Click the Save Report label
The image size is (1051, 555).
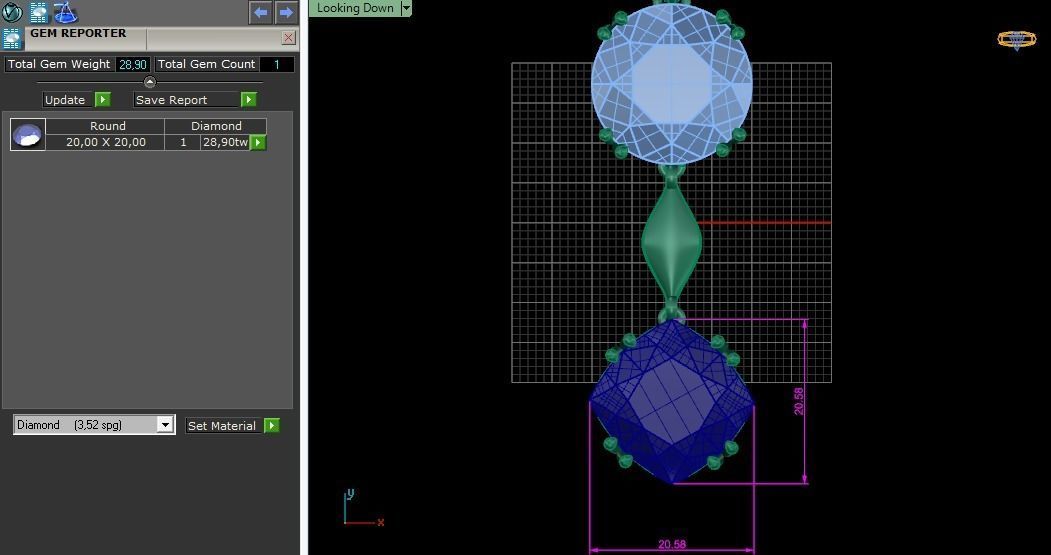[172, 100]
